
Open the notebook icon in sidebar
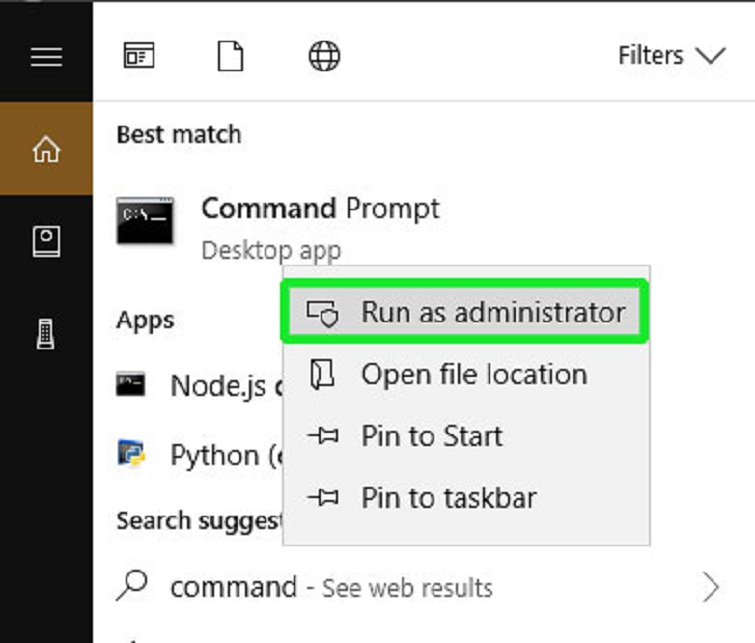pos(46,241)
